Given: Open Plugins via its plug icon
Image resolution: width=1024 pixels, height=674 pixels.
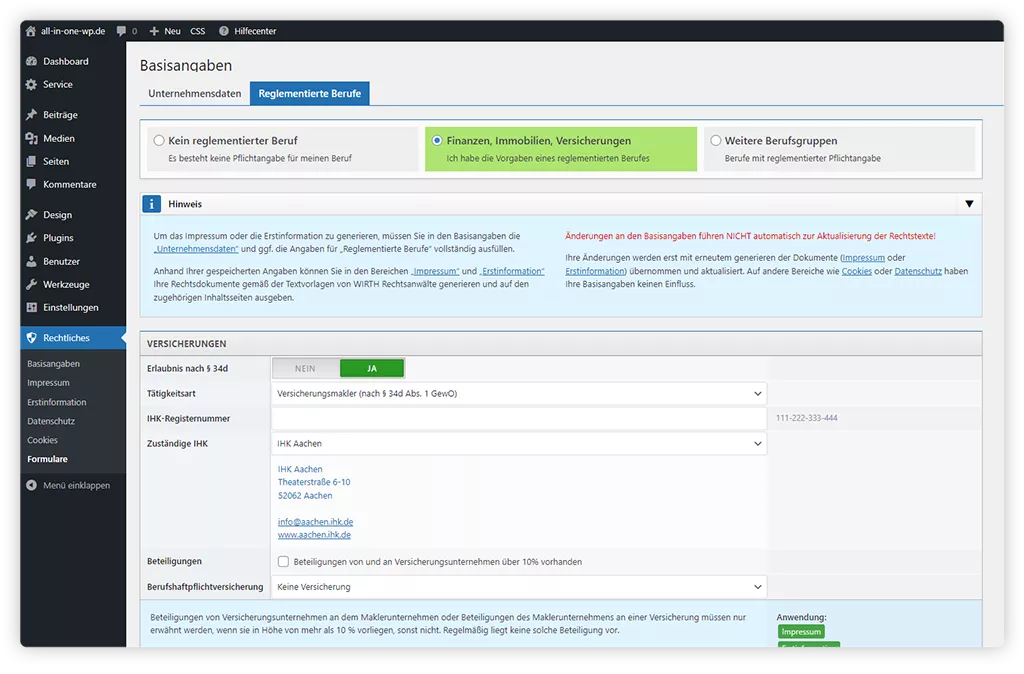Looking at the screenshot, I should [x=32, y=238].
